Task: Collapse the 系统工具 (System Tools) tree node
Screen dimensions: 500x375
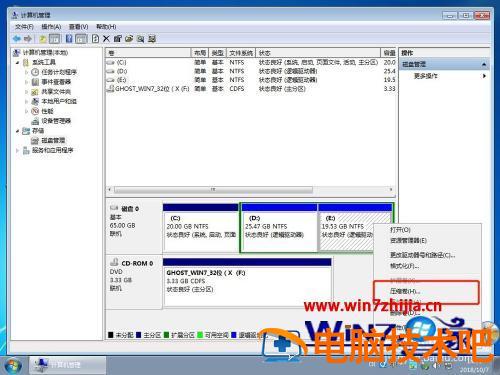Action: (x=17, y=62)
